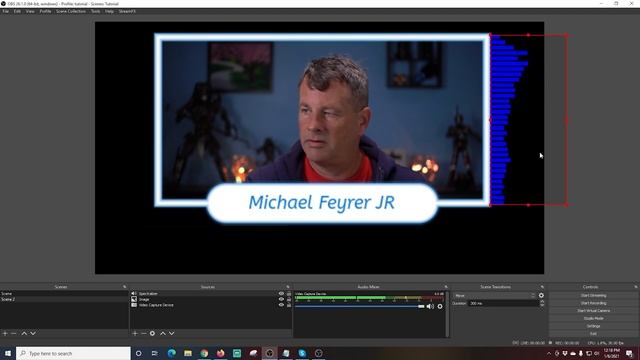Open the Profile menu
640x360 pixels.
click(x=45, y=11)
